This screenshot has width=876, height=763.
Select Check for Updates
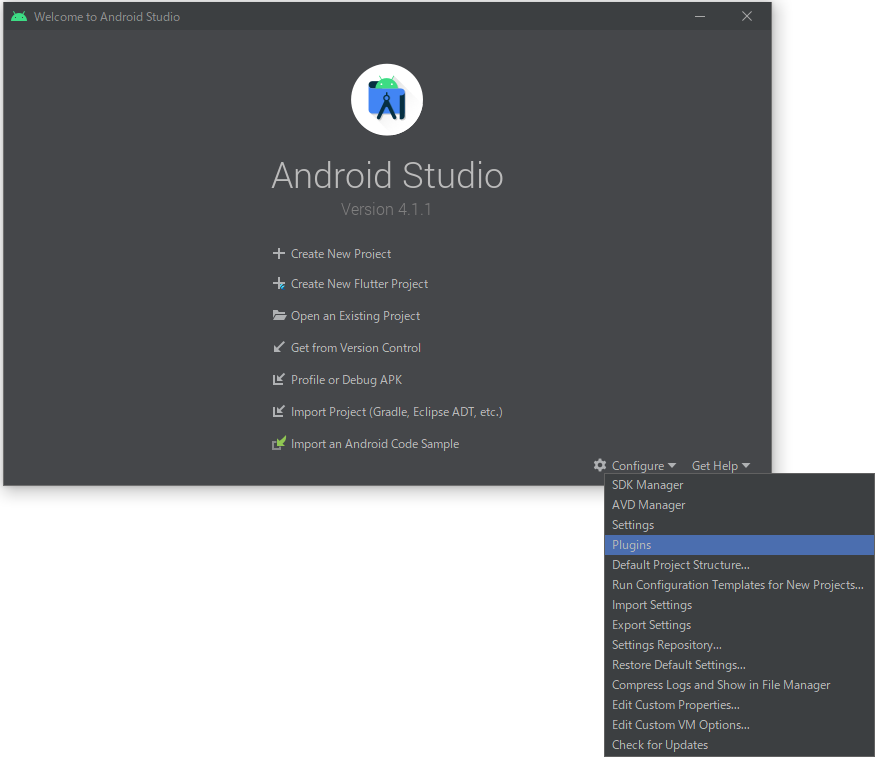739,745
